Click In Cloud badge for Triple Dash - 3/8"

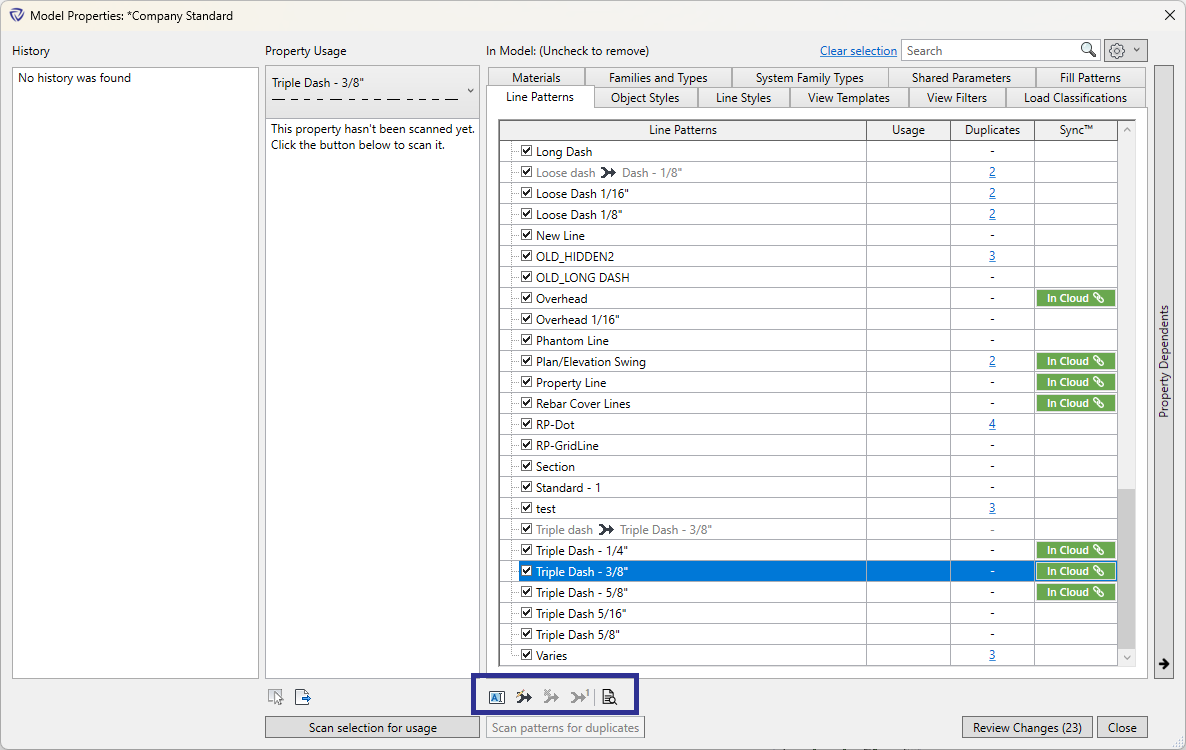1075,572
